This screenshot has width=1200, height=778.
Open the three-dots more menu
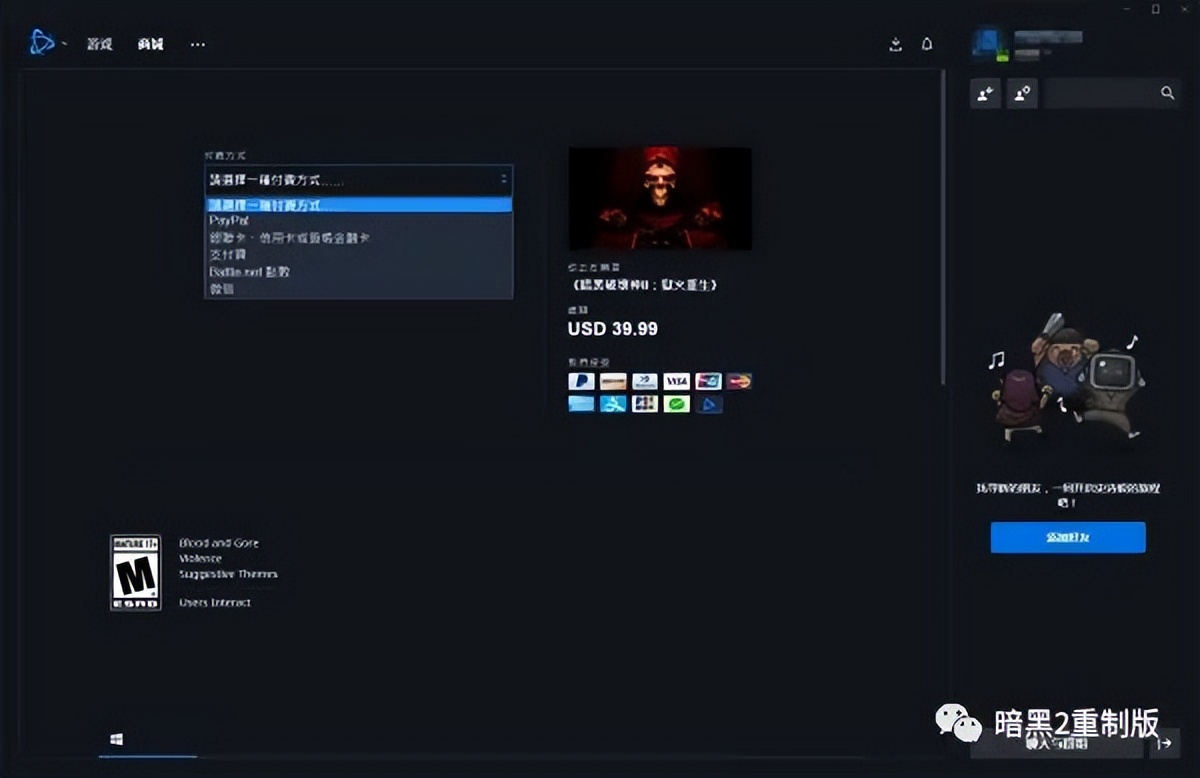pyautogui.click(x=198, y=45)
